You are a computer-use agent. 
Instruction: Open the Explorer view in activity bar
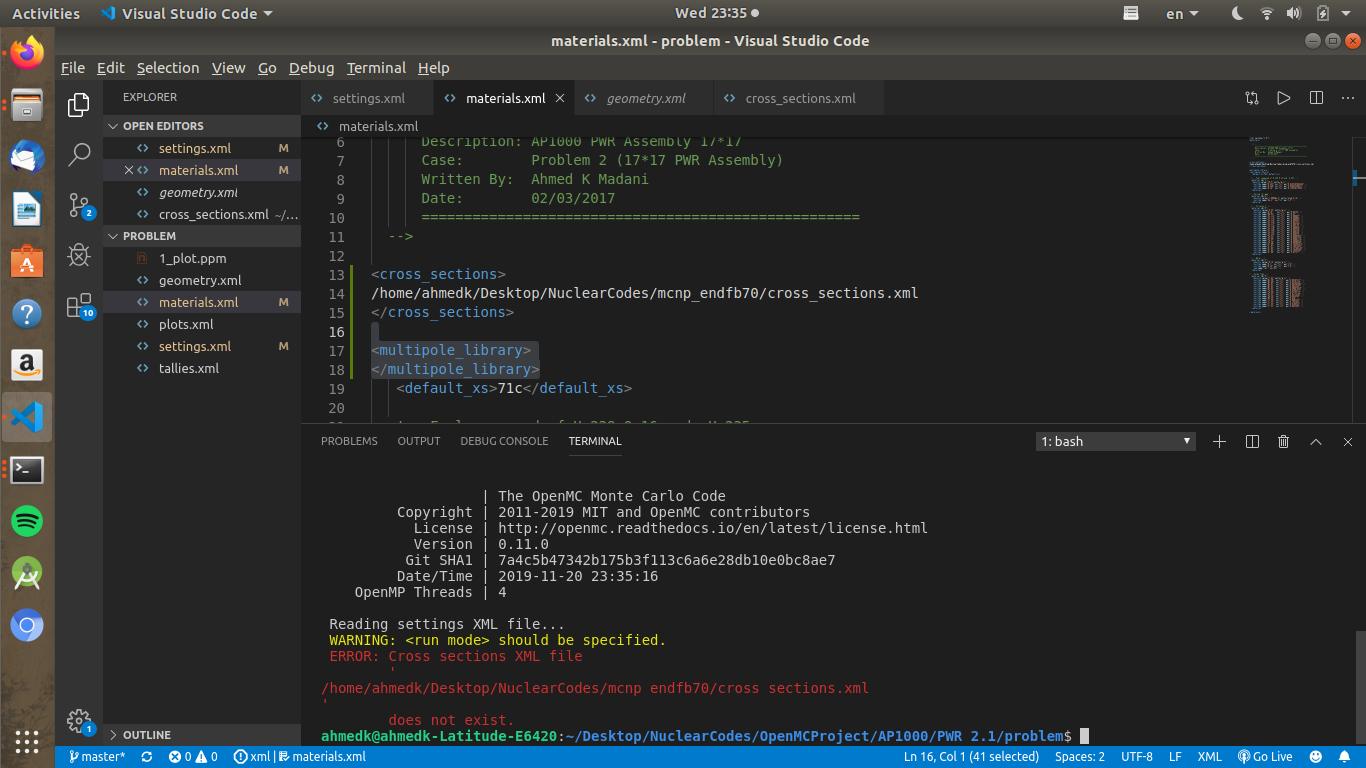click(79, 105)
